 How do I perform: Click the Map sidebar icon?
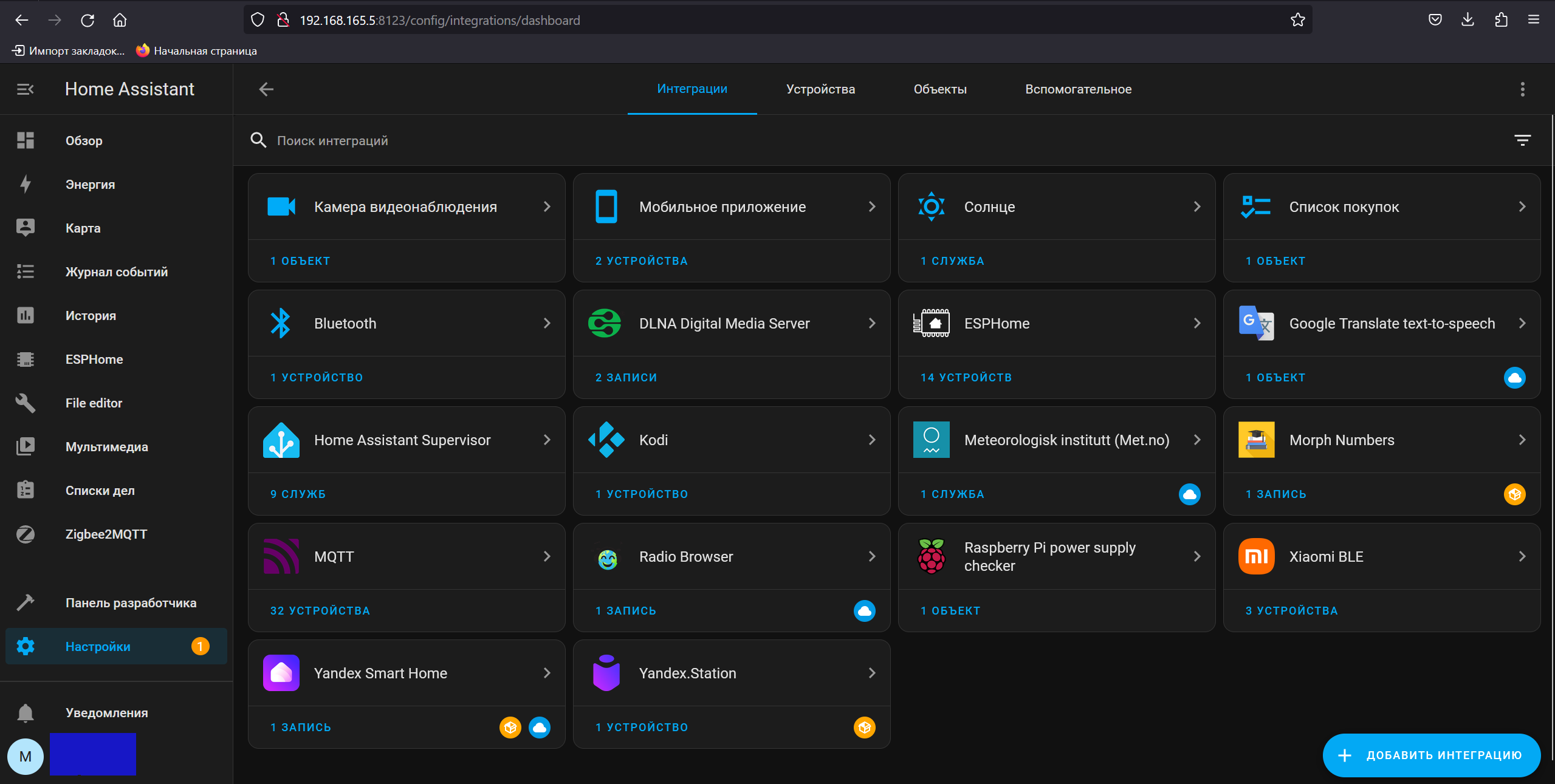pyautogui.click(x=25, y=228)
